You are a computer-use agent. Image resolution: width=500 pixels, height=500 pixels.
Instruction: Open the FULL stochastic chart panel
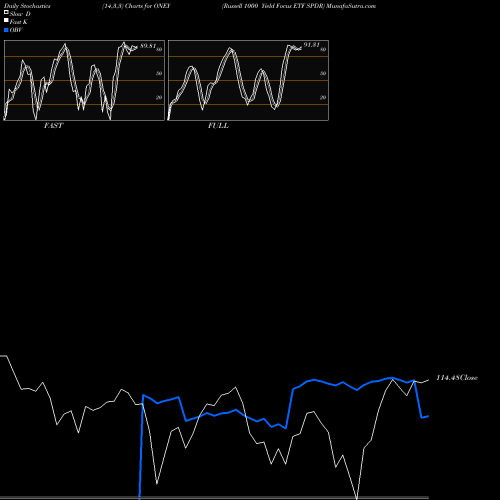pyautogui.click(x=248, y=80)
